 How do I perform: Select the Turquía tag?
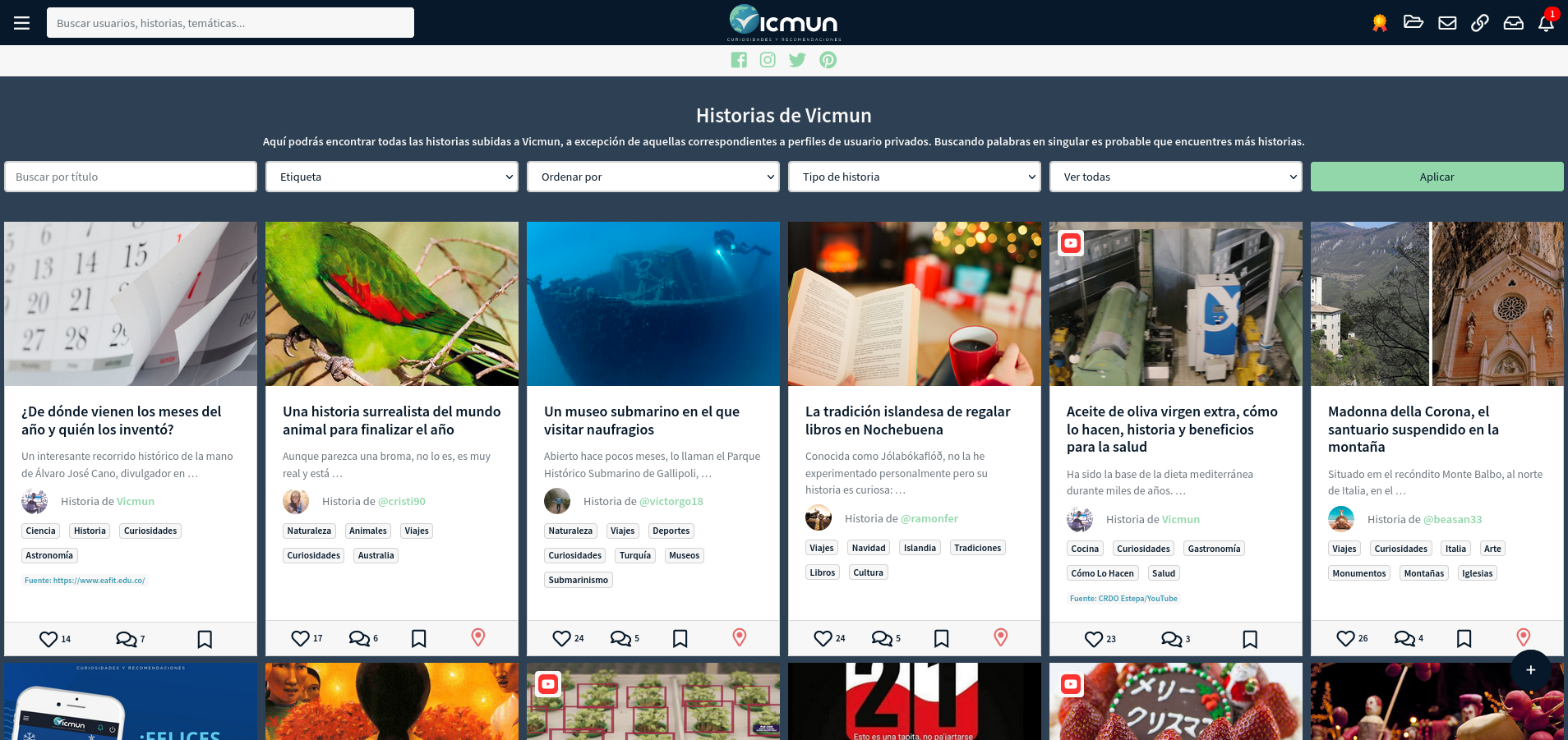(635, 555)
